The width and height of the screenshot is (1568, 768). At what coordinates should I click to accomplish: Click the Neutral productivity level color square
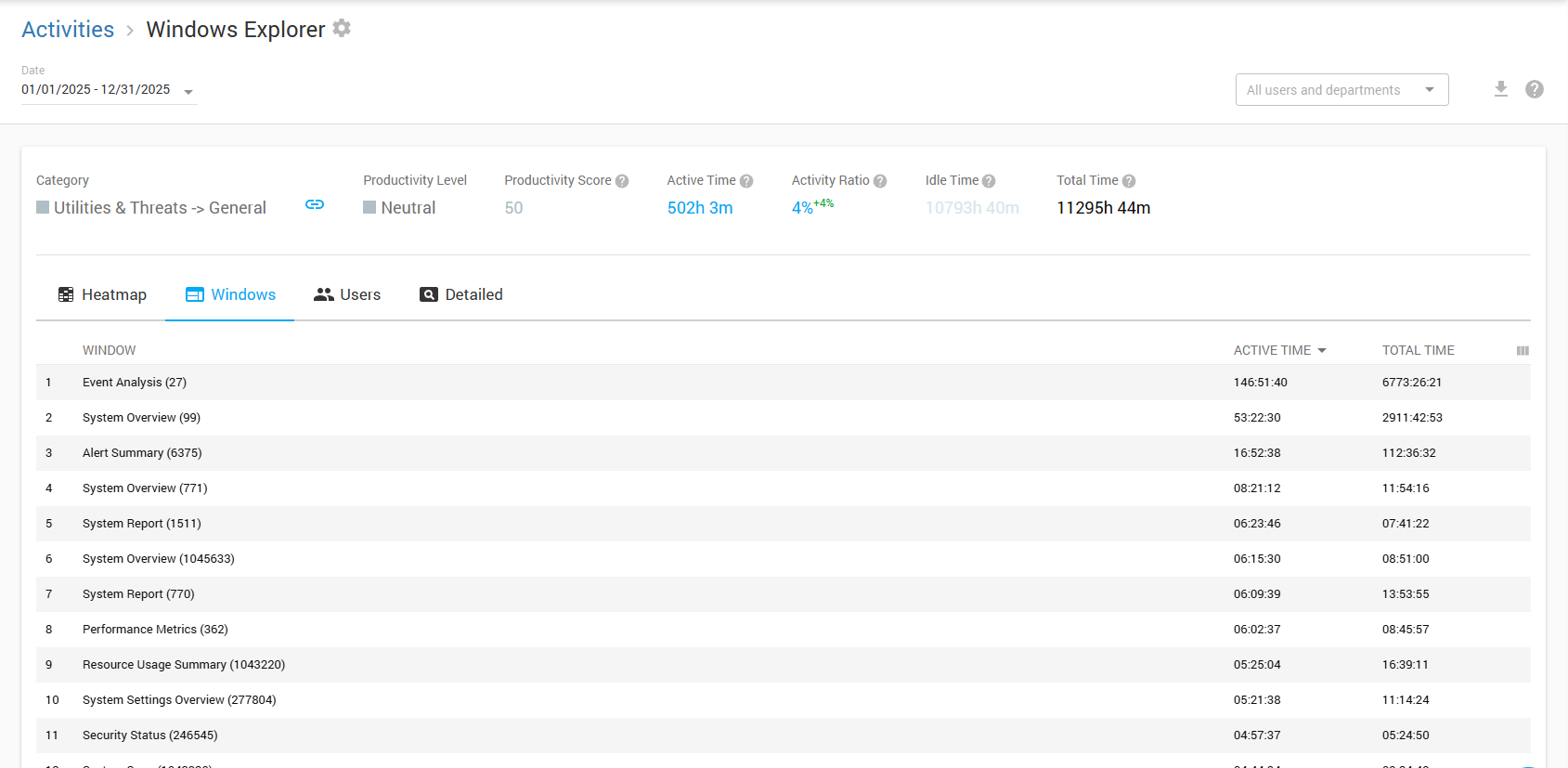click(369, 207)
